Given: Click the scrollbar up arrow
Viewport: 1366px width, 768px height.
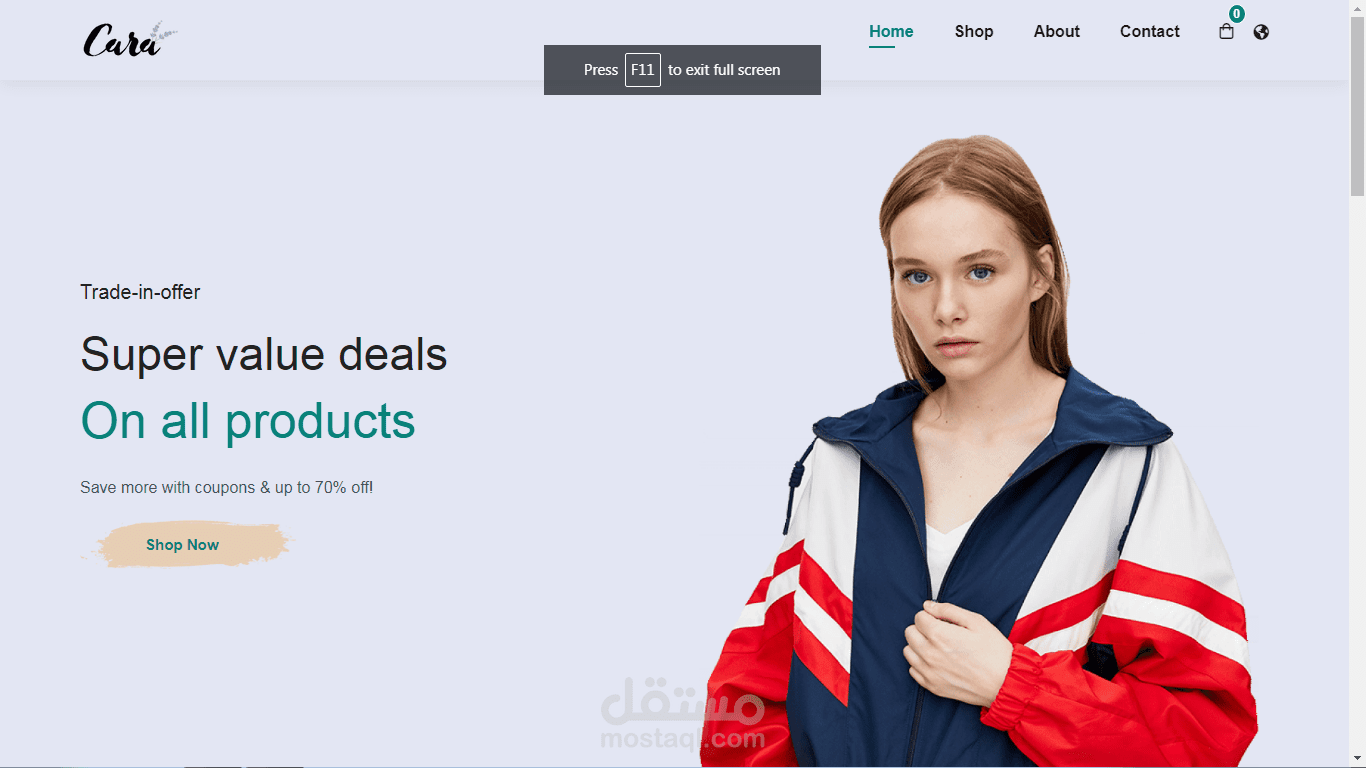Looking at the screenshot, I should tap(1357, 7).
